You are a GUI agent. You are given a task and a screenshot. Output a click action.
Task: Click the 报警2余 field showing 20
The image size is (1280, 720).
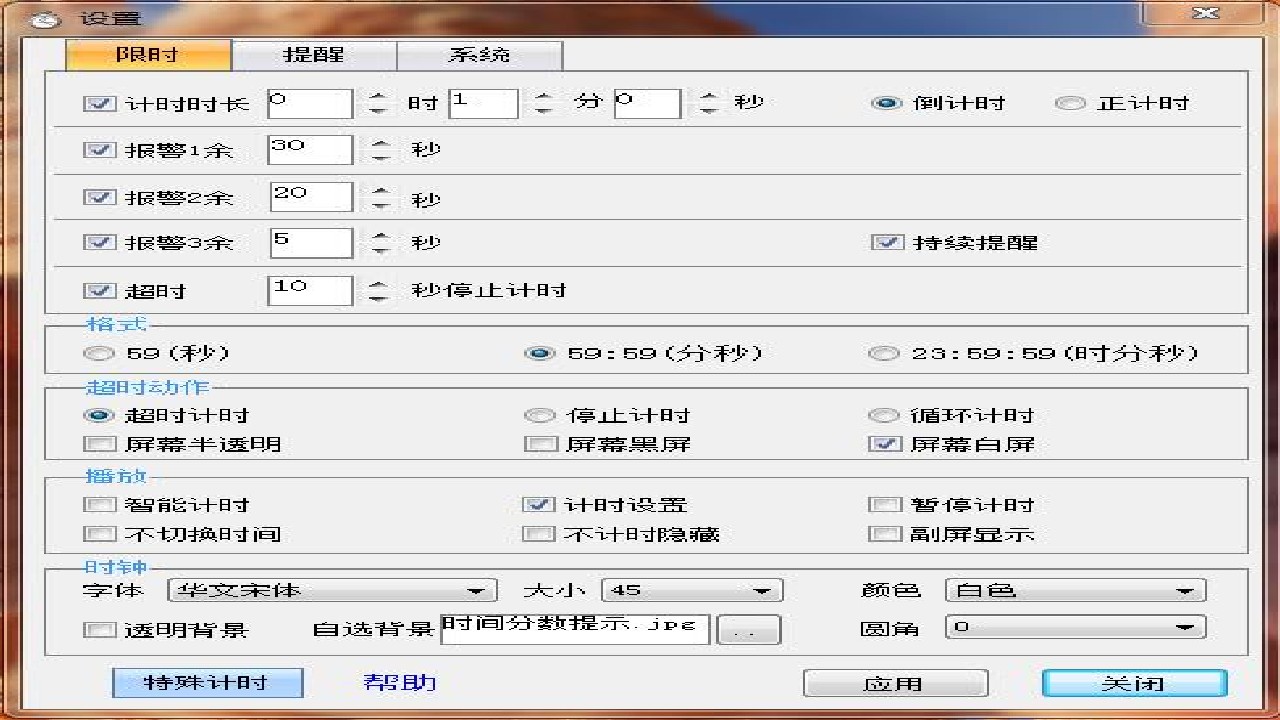click(x=311, y=196)
